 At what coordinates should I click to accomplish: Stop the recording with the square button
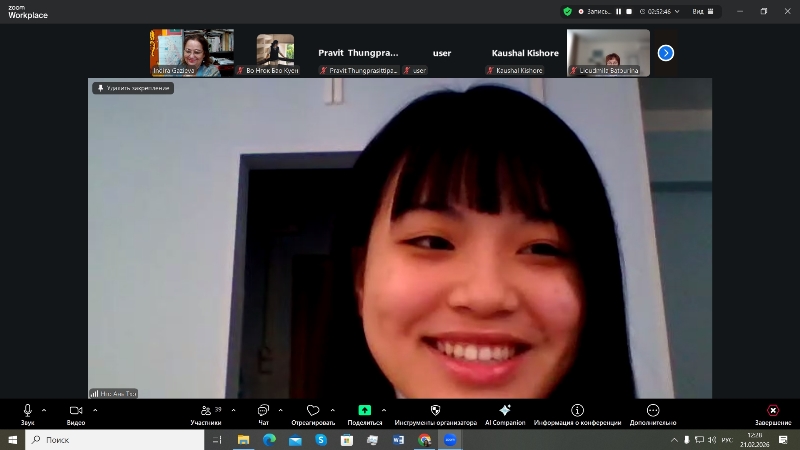[x=630, y=11]
